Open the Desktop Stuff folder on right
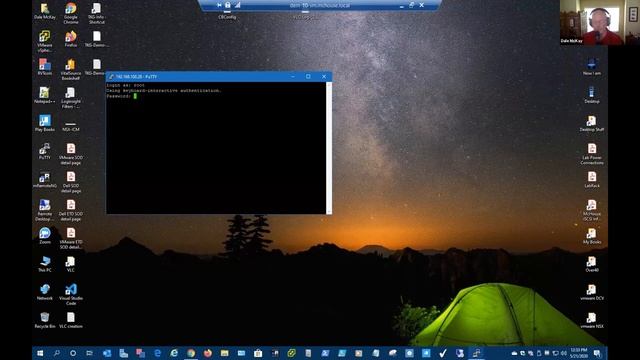Image resolution: width=640 pixels, height=360 pixels. (x=592, y=123)
